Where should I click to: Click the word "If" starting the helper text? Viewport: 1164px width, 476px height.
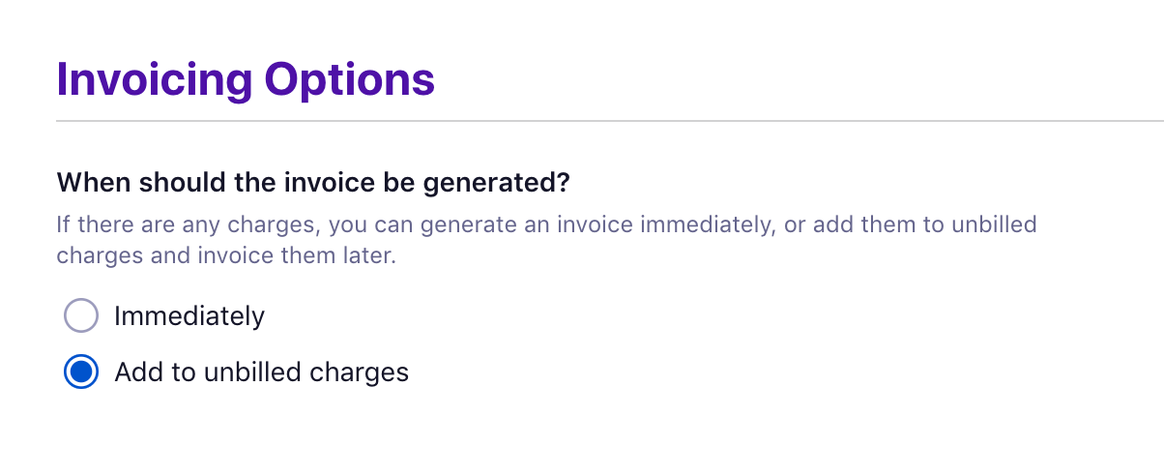click(65, 223)
